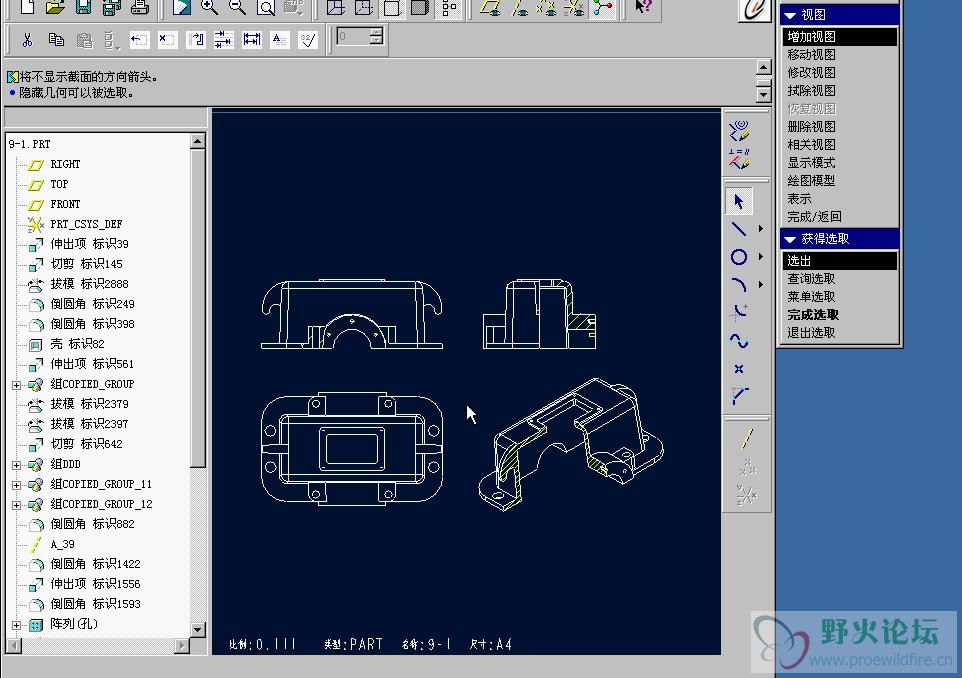Expand the 组COPIED_GROUP tree node
Image resolution: width=962 pixels, height=678 pixels.
(17, 385)
